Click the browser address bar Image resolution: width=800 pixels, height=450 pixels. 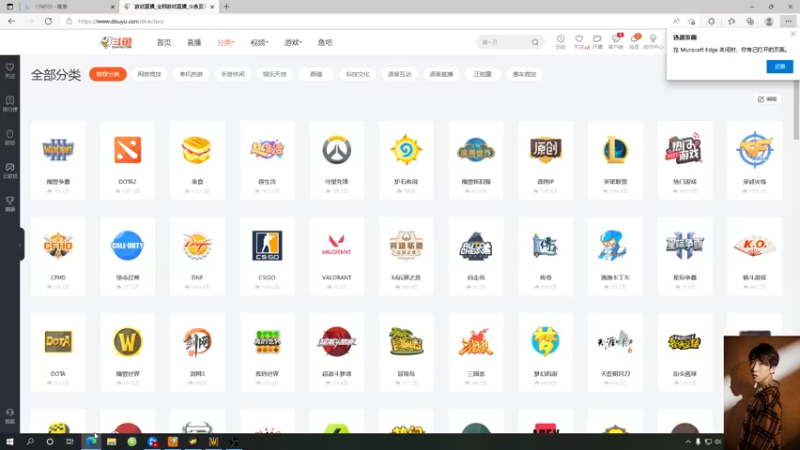point(365,21)
